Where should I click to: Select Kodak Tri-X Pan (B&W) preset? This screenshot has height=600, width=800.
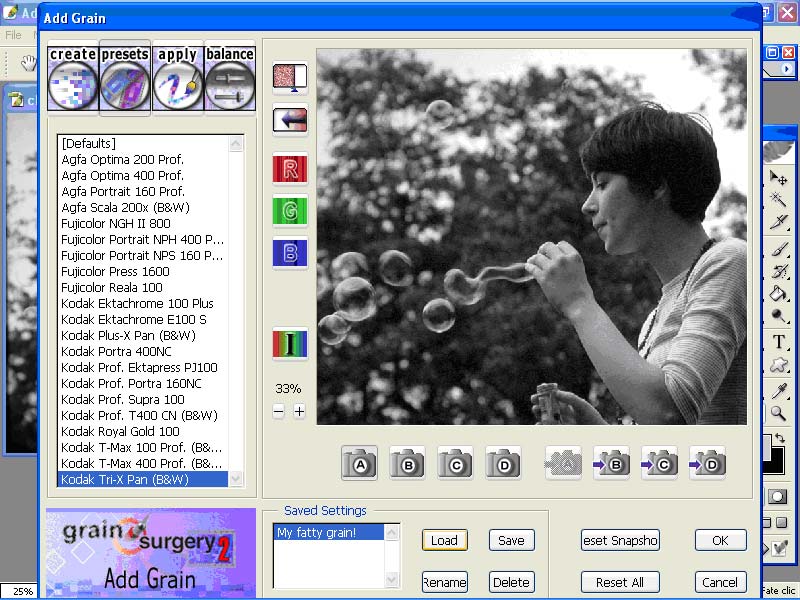click(143, 480)
